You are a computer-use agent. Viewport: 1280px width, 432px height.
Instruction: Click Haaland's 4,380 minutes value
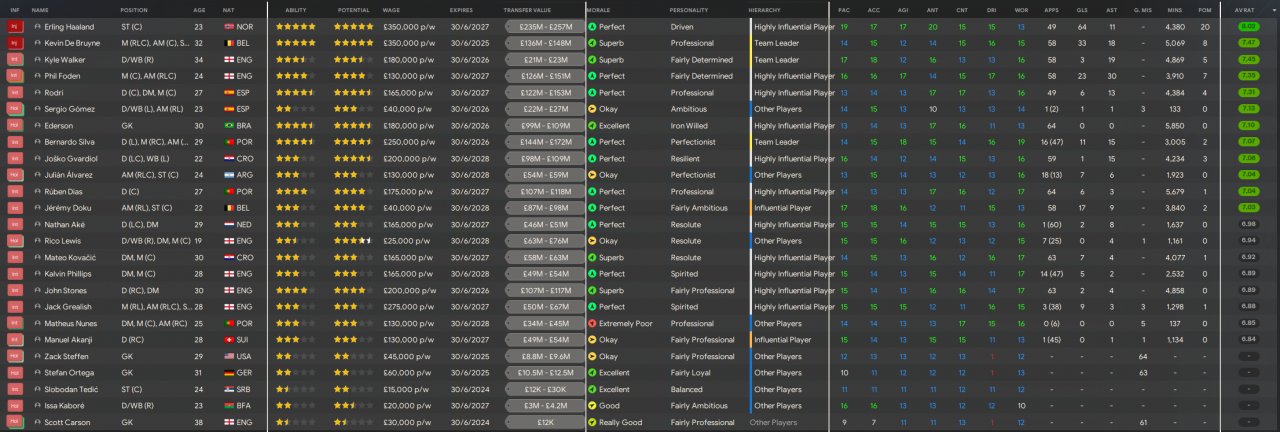[x=1174, y=27]
